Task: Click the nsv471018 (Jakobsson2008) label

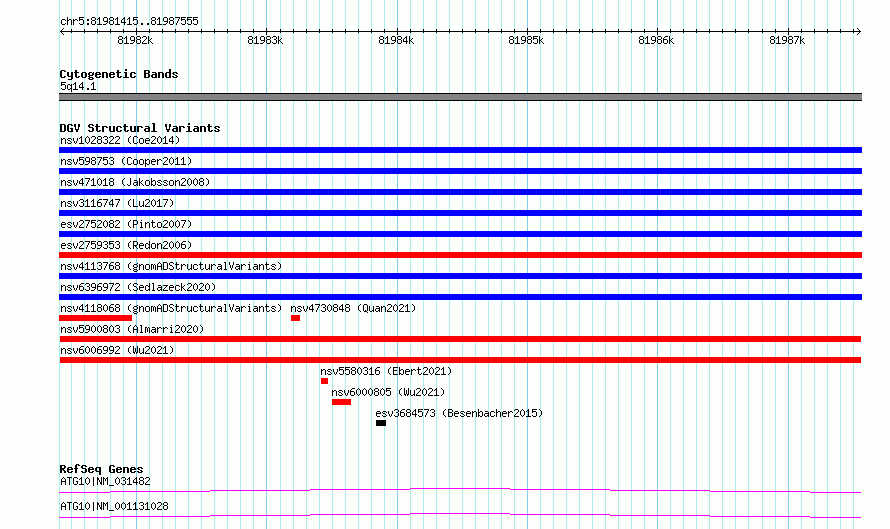Action: pos(135,182)
